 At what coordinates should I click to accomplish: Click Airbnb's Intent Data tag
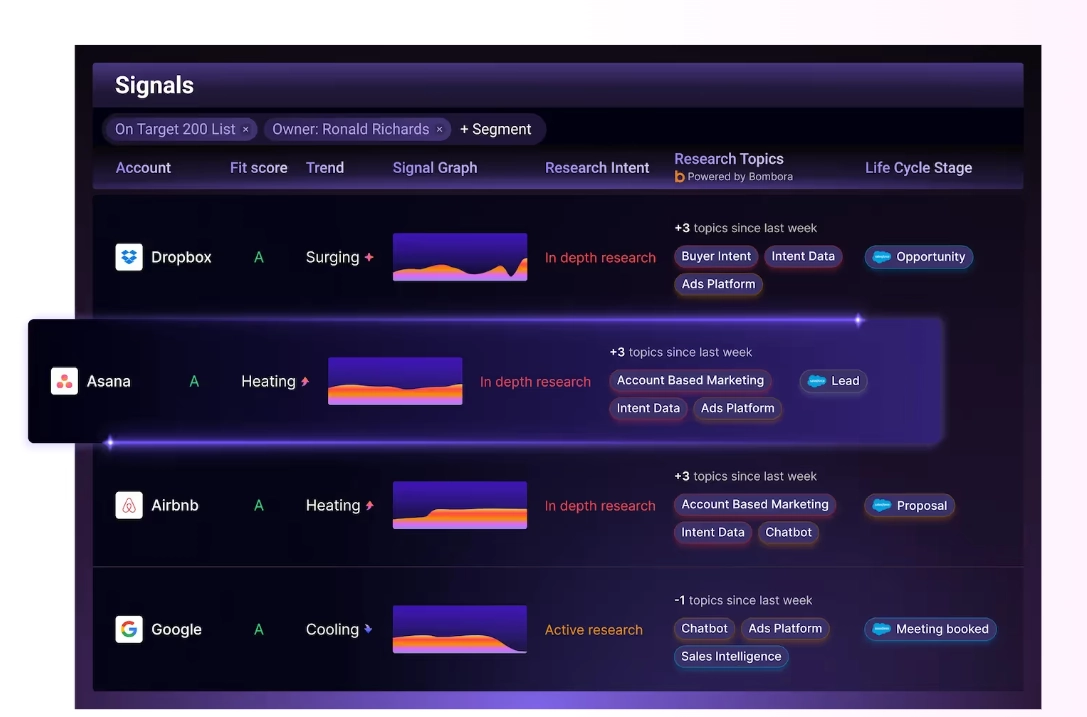[x=713, y=533]
